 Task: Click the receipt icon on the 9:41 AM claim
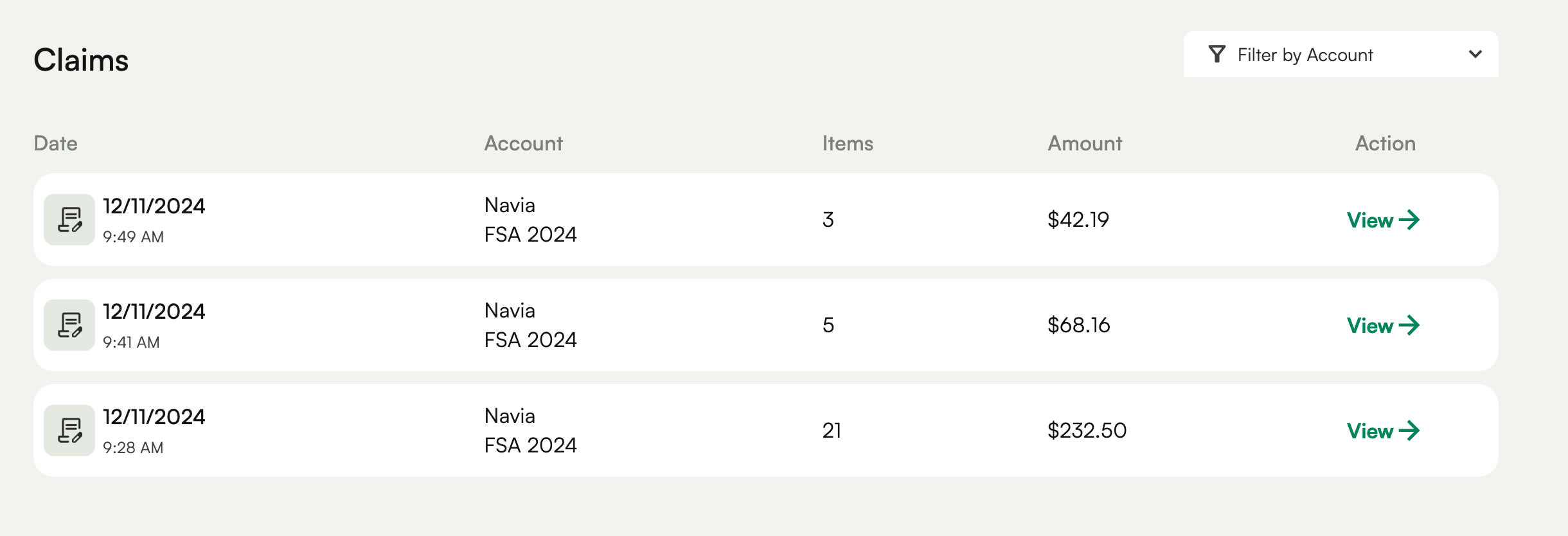69,325
